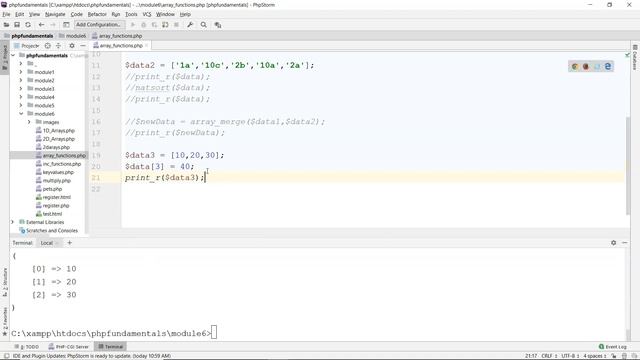Hide the Terminal panel with minus icon
This screenshot has width=640, height=360.
[624, 242]
